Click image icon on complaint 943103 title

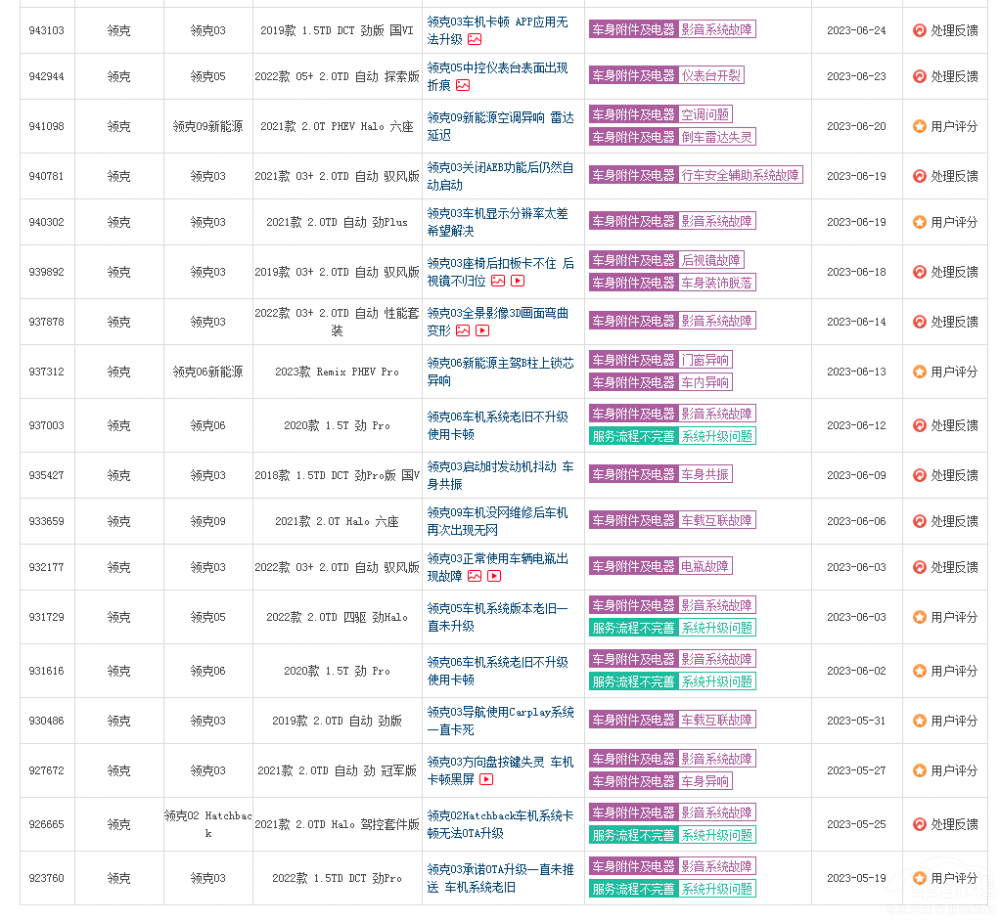474,39
